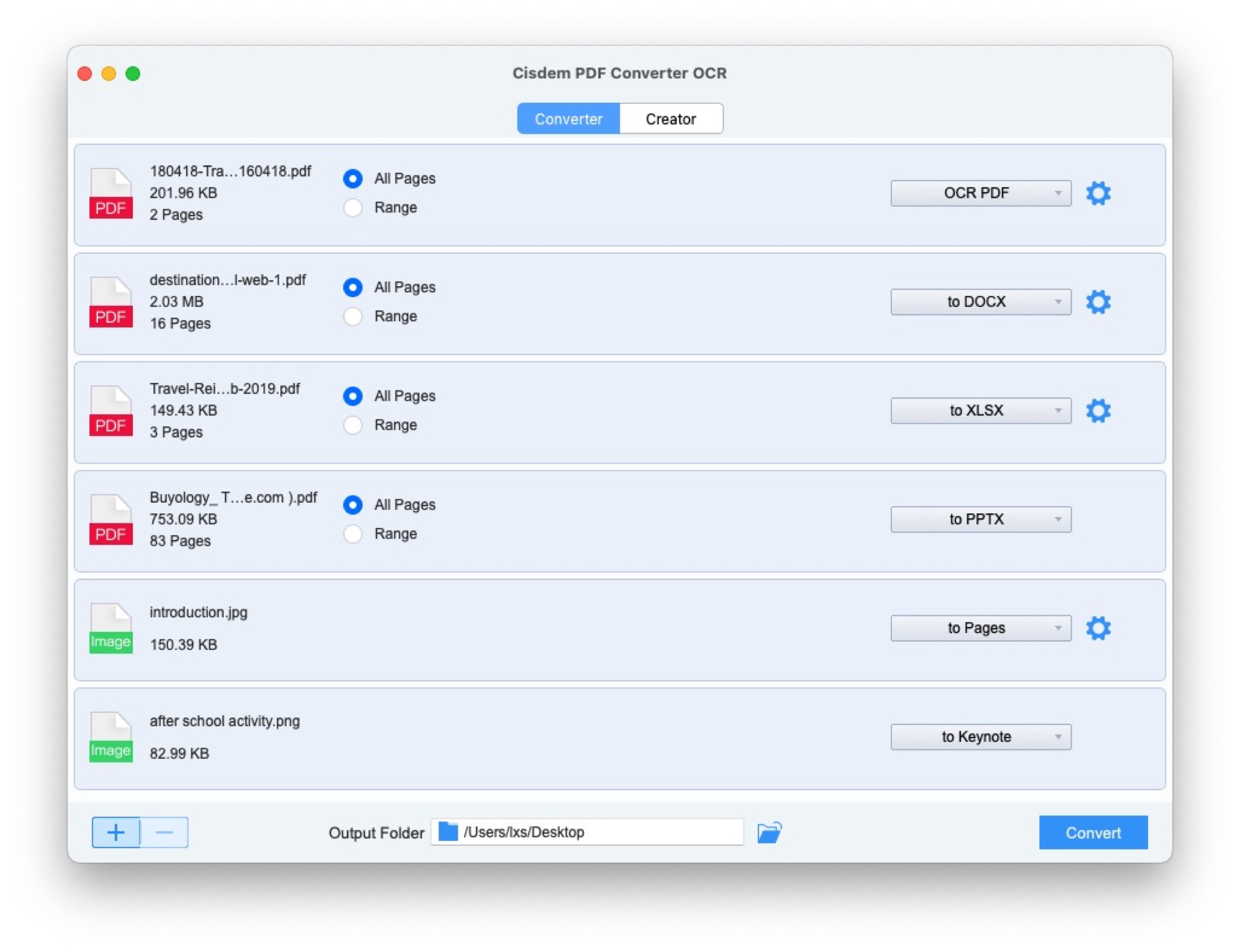
Task: Open conversion settings for destination...l-web-1.pdf
Action: (x=1098, y=302)
